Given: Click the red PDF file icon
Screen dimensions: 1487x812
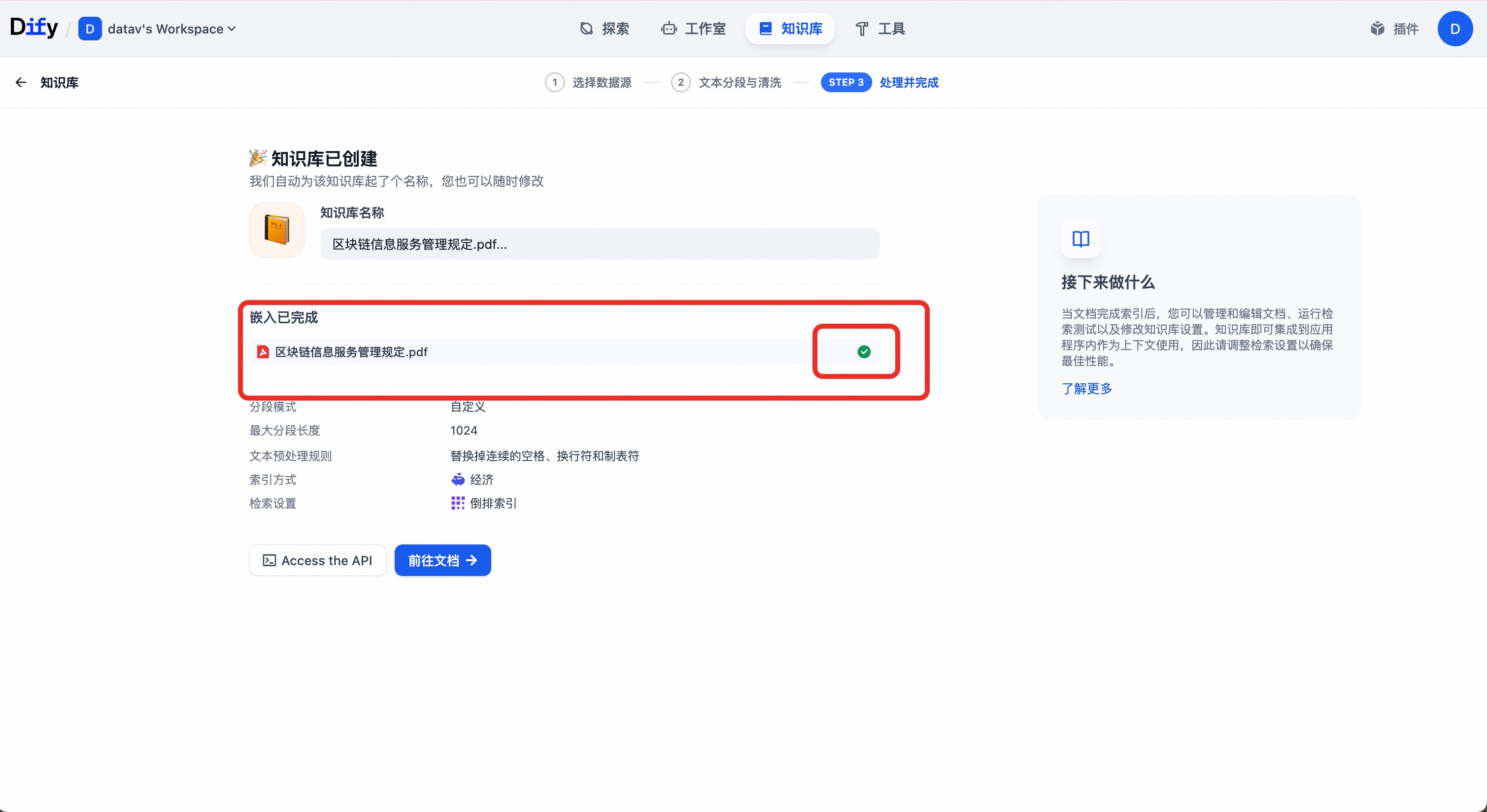Looking at the screenshot, I should click(x=263, y=352).
